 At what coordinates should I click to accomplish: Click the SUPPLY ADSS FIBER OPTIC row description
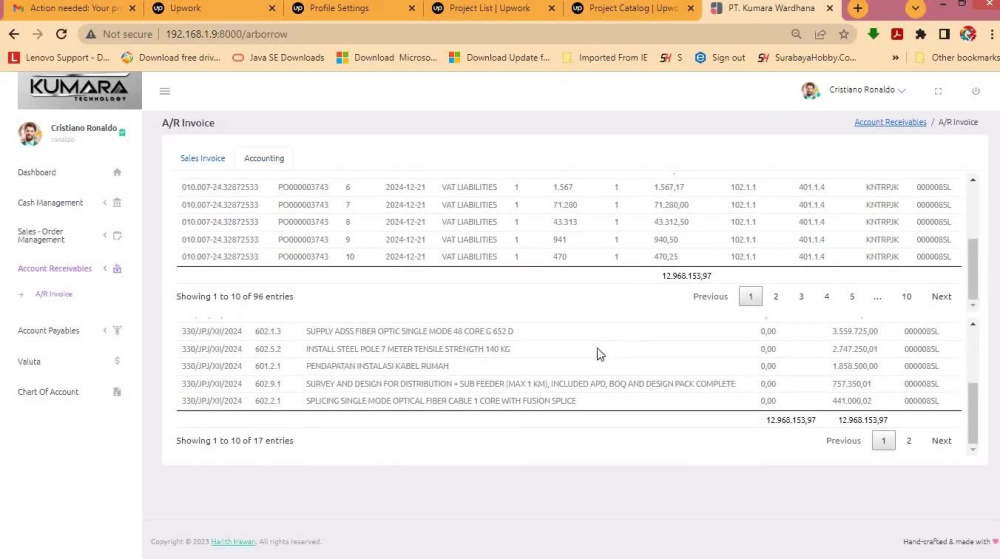point(409,331)
